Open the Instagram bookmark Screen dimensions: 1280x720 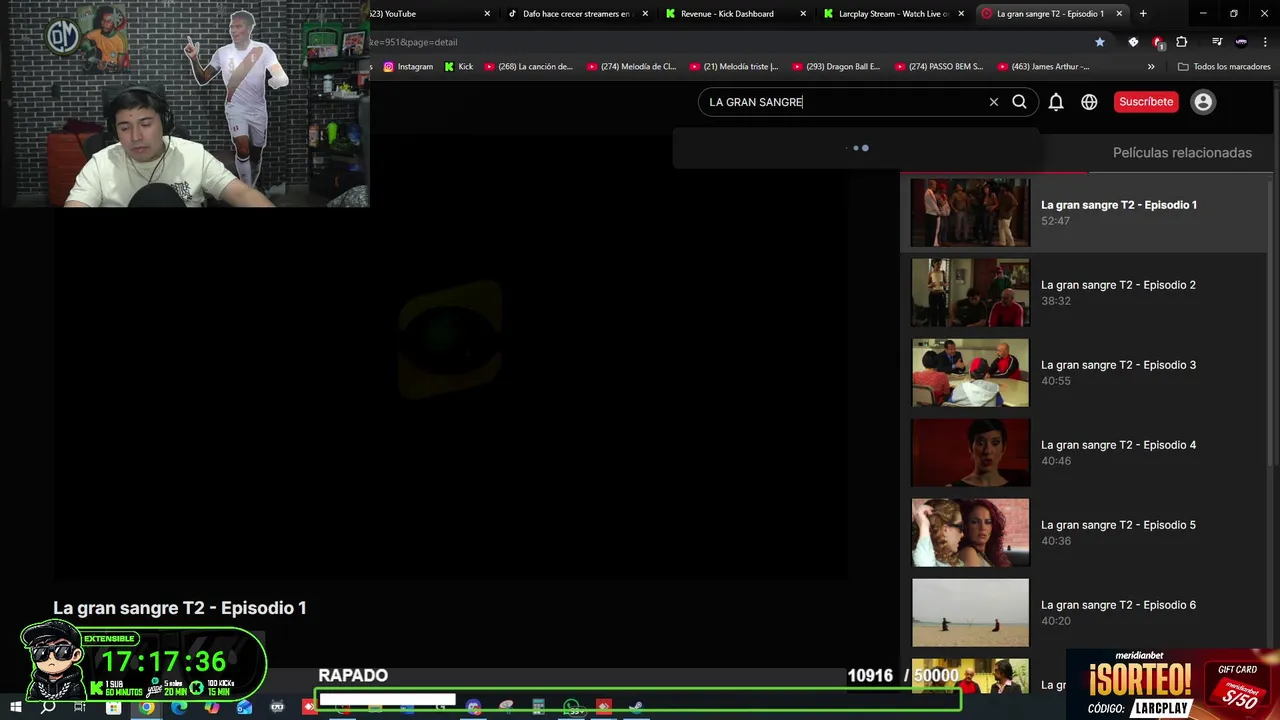[408, 67]
